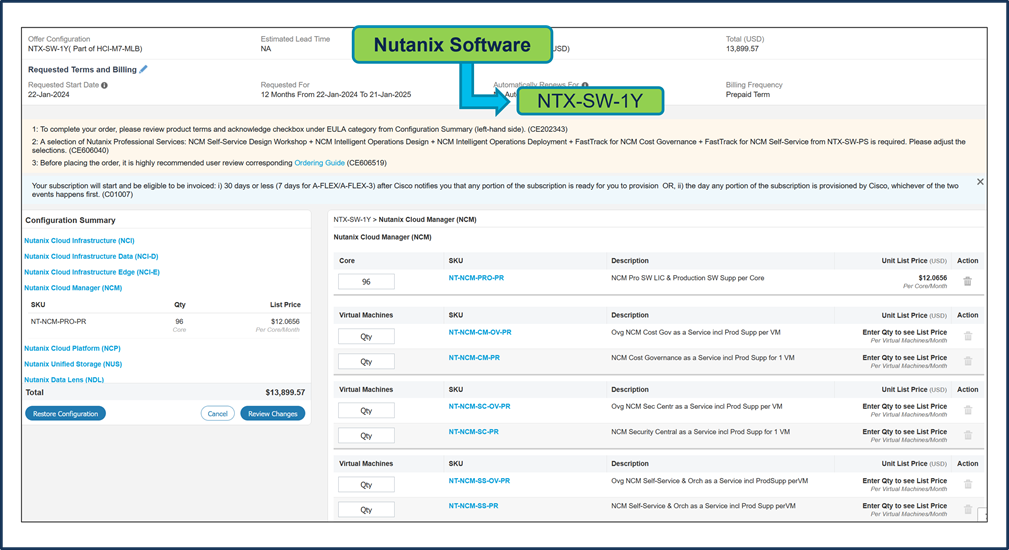Open Nutanix Data Lens (NDL) category
Image resolution: width=1009 pixels, height=550 pixels.
pyautogui.click(x=64, y=380)
